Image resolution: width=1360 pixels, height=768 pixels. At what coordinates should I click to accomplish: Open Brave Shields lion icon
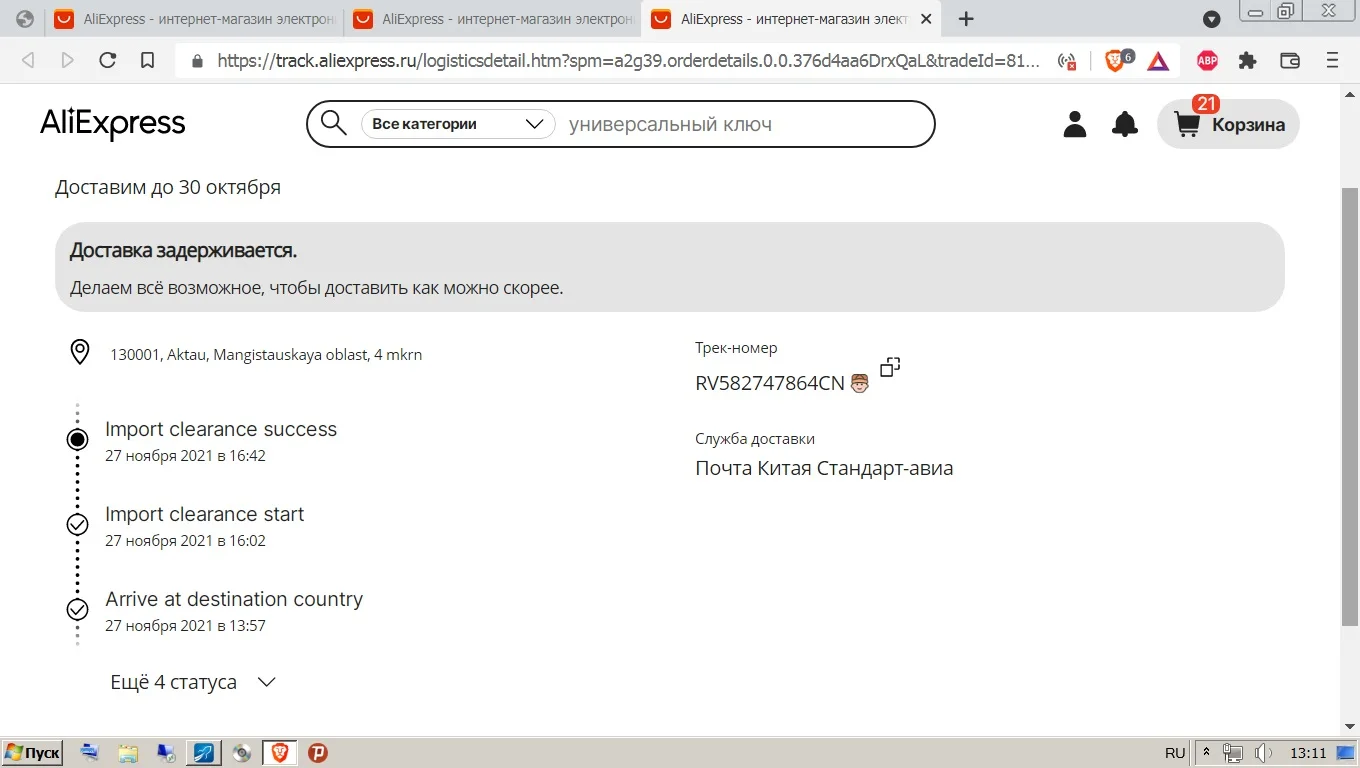(1116, 61)
